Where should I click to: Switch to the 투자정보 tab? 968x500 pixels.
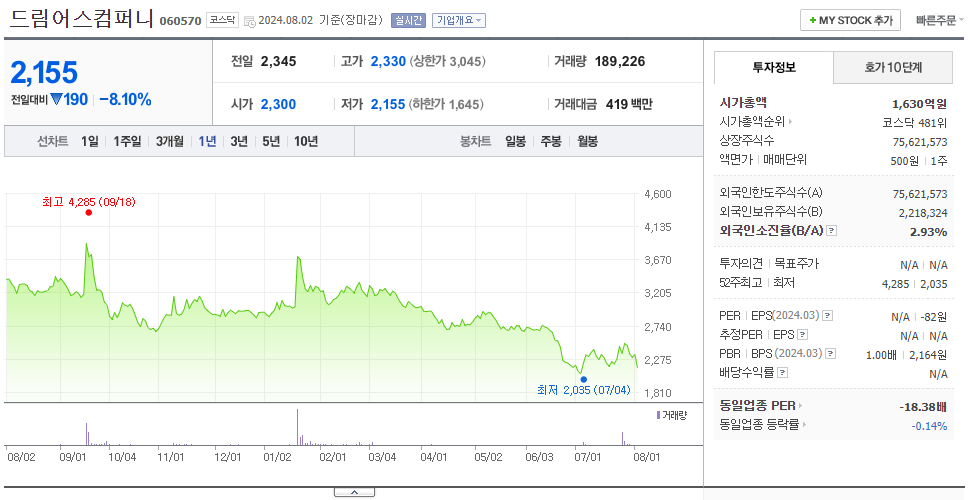(774, 67)
